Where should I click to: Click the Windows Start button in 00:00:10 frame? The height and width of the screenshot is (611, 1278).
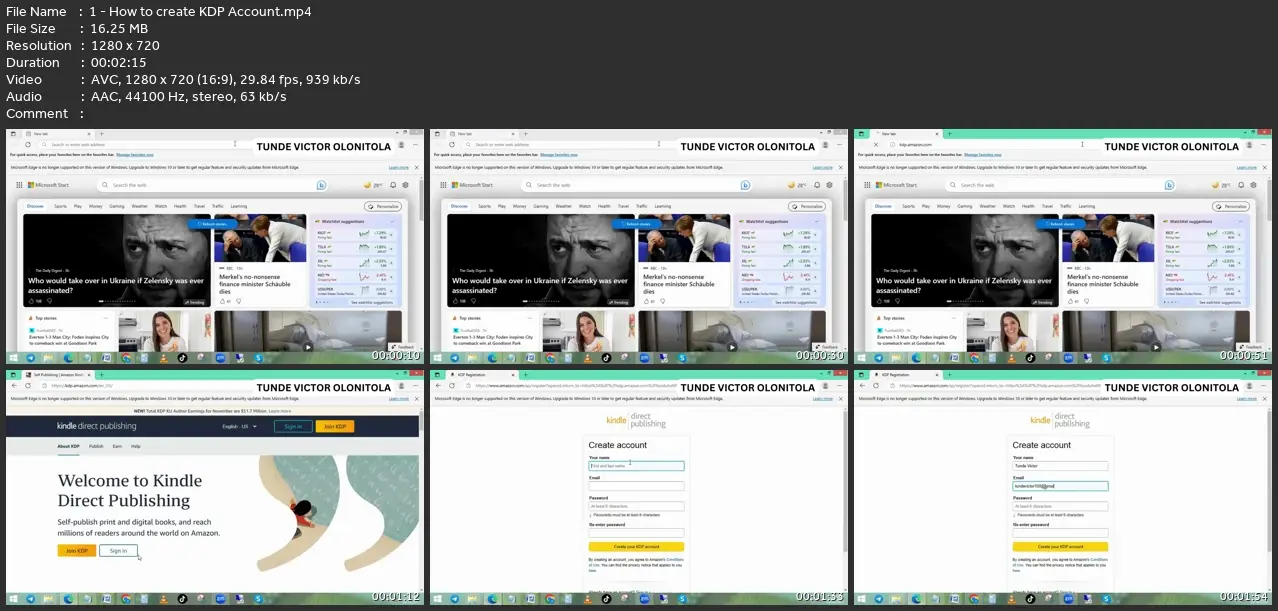[x=14, y=357]
